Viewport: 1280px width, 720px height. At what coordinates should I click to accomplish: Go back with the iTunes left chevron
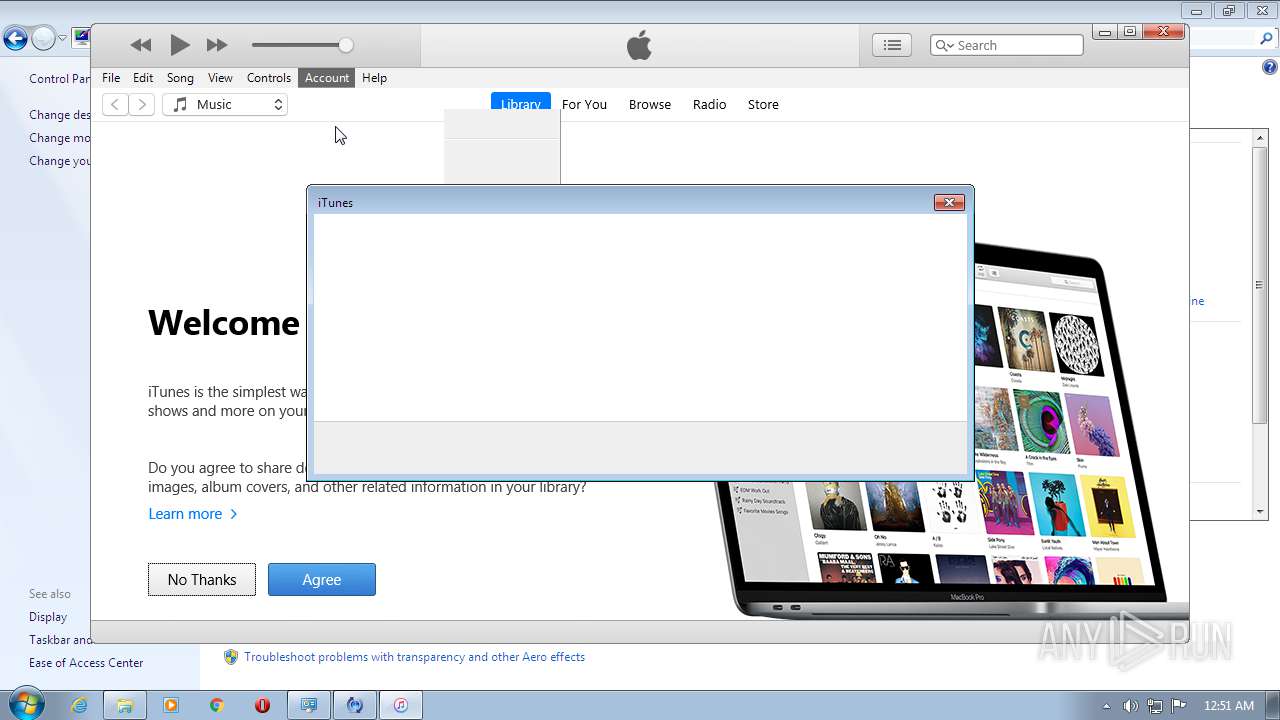pyautogui.click(x=115, y=104)
